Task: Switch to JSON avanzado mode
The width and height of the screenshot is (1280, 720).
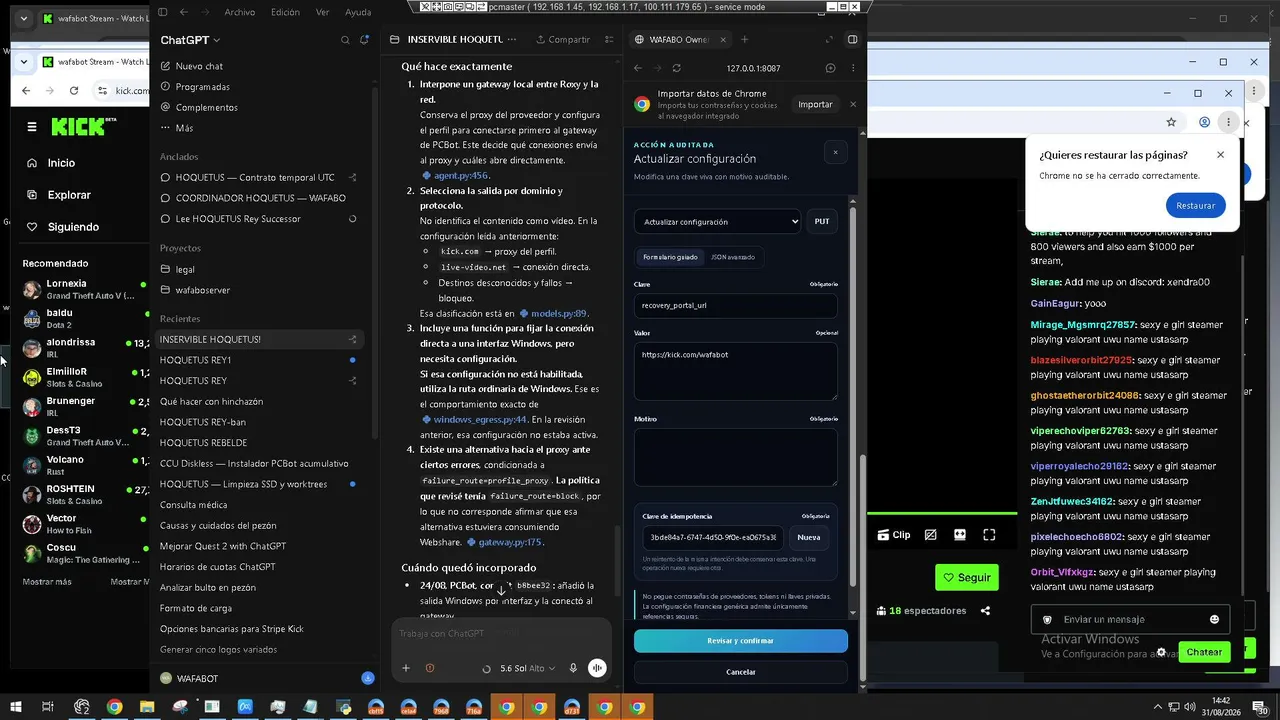Action: (733, 257)
